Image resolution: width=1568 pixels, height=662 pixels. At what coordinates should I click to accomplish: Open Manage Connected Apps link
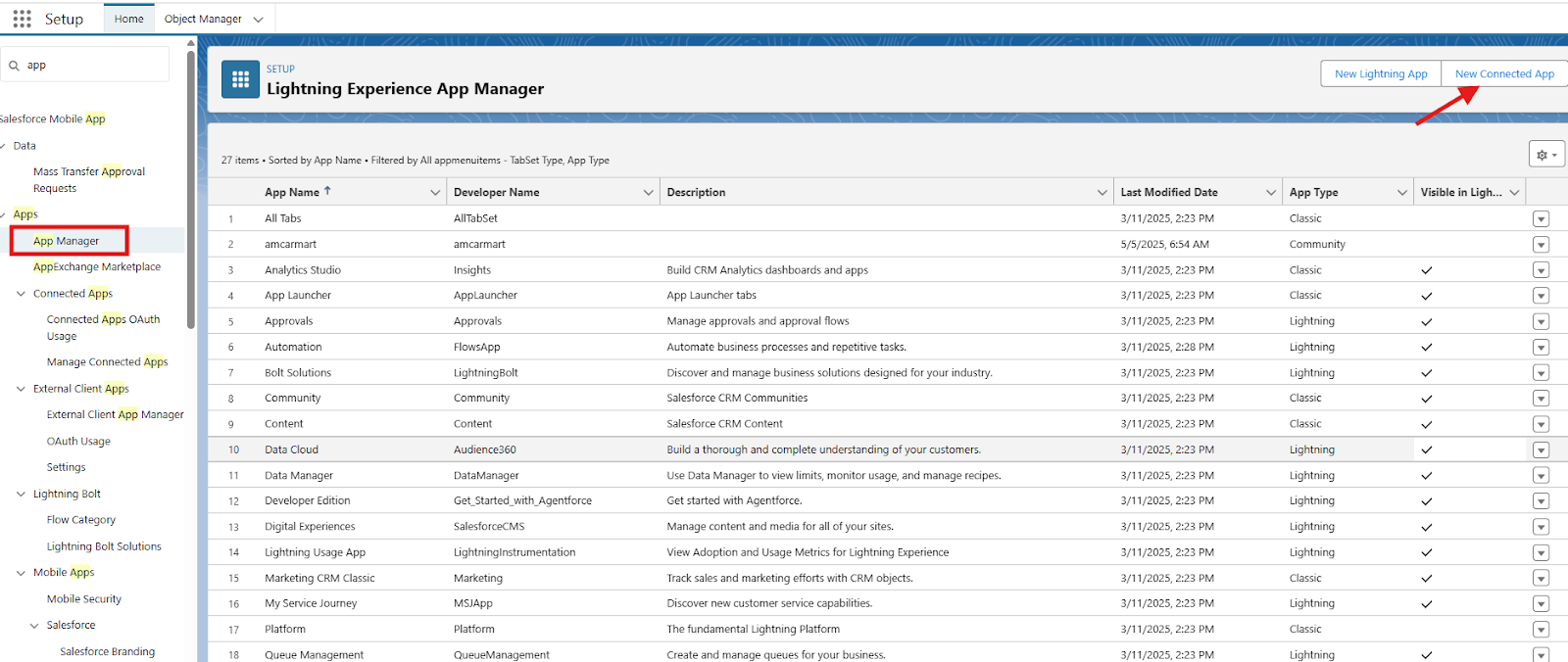[108, 362]
